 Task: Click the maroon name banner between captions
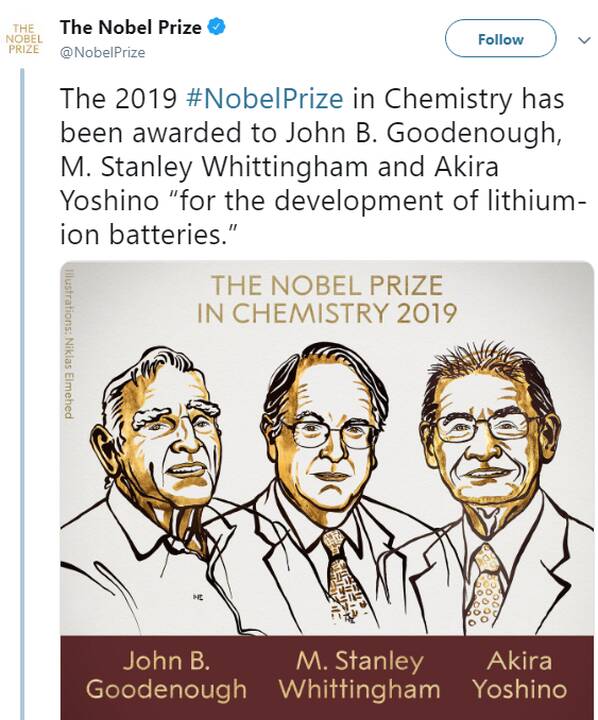pyautogui.click(x=327, y=678)
